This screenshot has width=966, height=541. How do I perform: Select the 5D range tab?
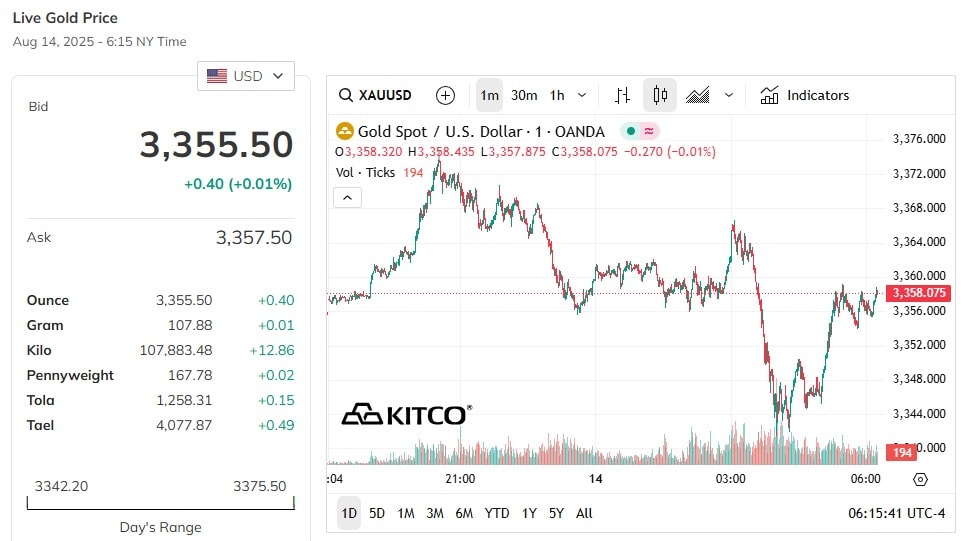pos(376,513)
